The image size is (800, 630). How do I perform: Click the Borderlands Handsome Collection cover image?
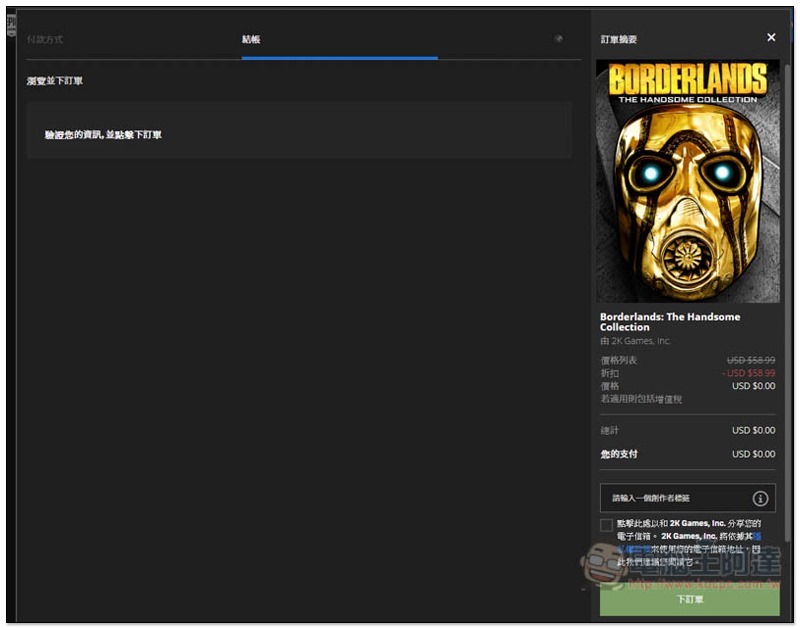(x=687, y=181)
